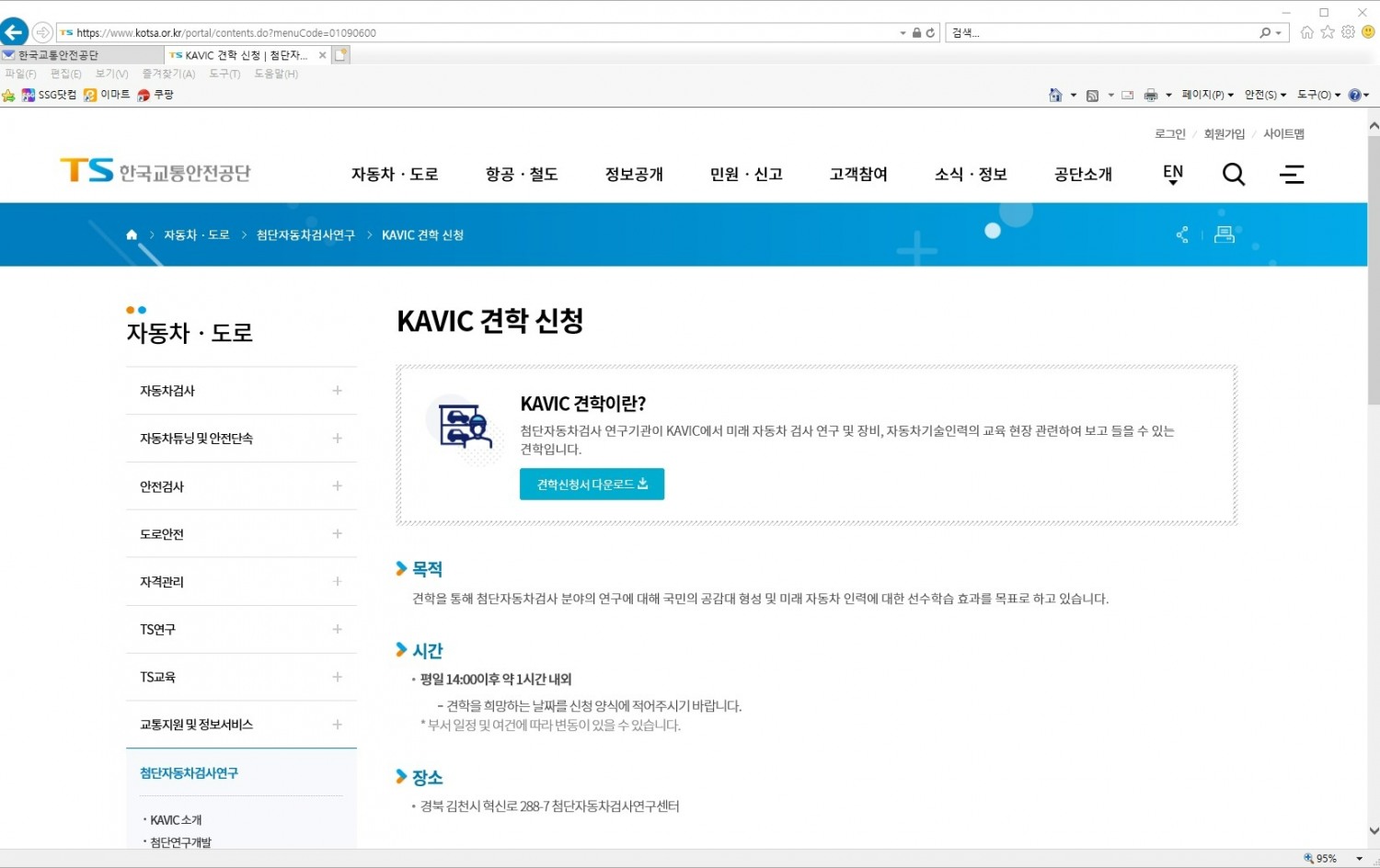Click the browser favorites star icon
This screenshot has width=1380, height=868.
coord(1327,32)
